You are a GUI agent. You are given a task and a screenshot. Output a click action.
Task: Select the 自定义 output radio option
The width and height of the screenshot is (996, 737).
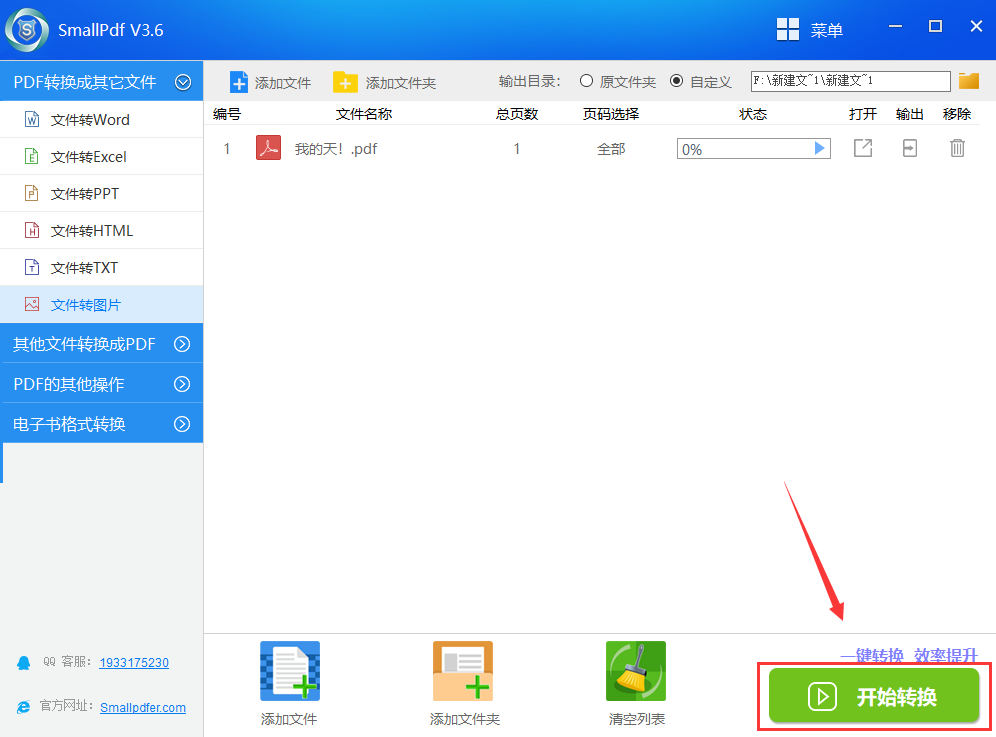coord(677,81)
